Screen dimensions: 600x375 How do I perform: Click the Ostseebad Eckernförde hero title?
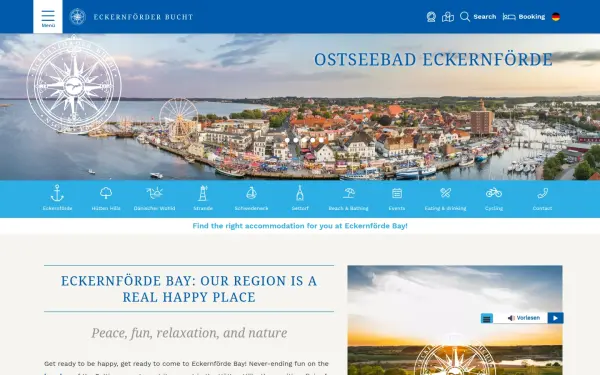[x=433, y=60]
